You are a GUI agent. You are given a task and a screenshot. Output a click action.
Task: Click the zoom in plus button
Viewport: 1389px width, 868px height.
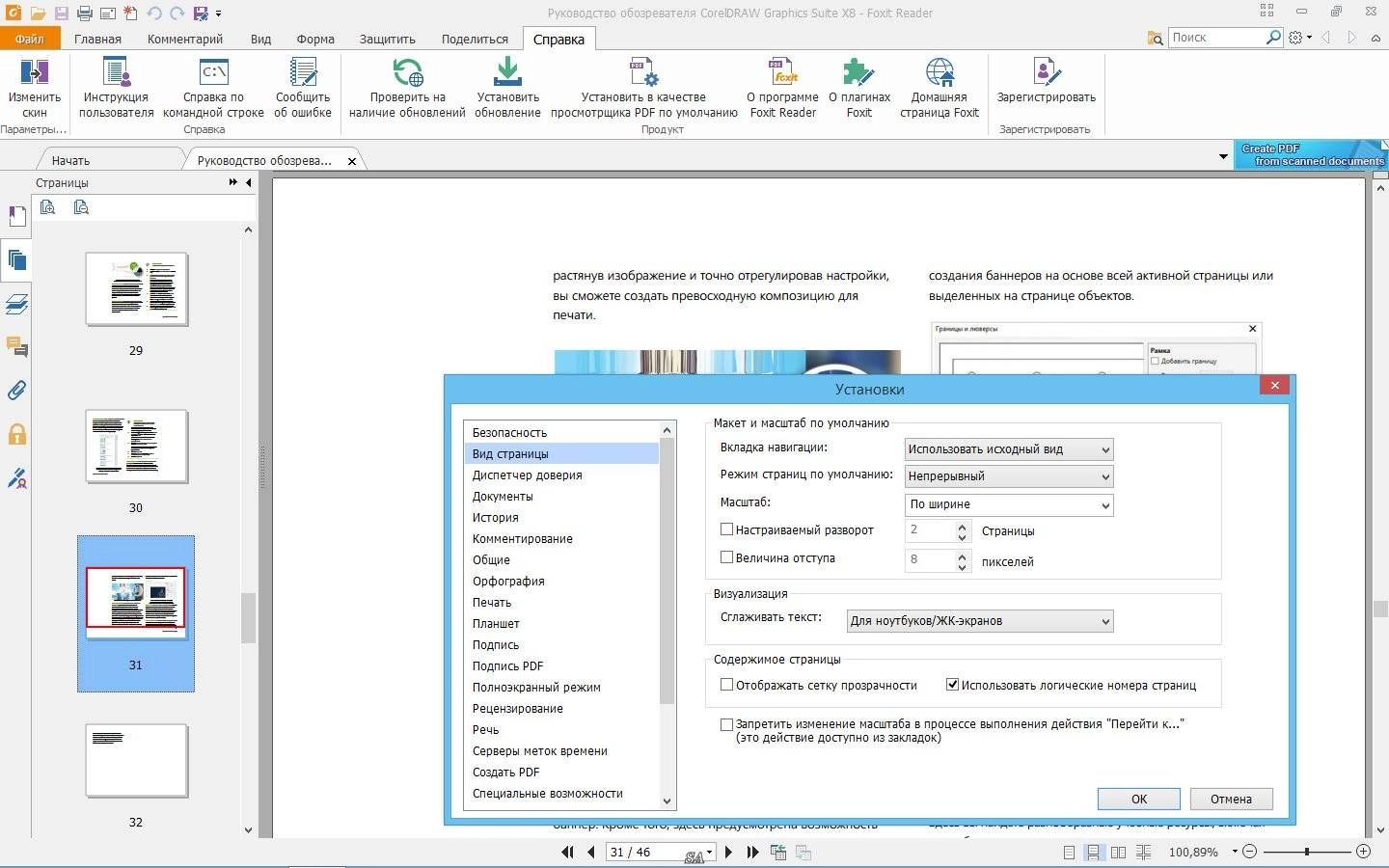click(1363, 852)
